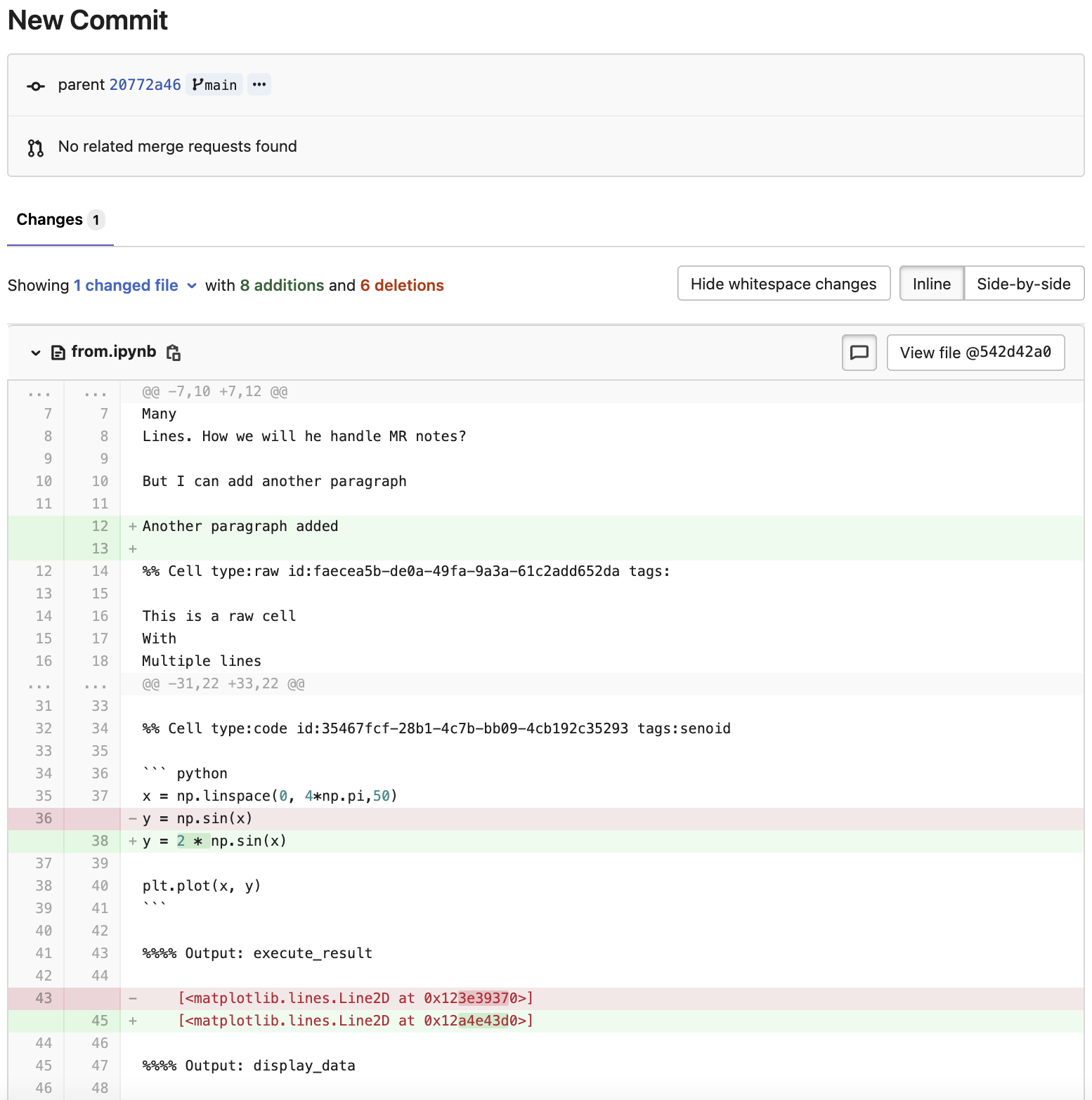Copy the from.ipynb file path
This screenshot has height=1100, width=1092.
pos(173,353)
